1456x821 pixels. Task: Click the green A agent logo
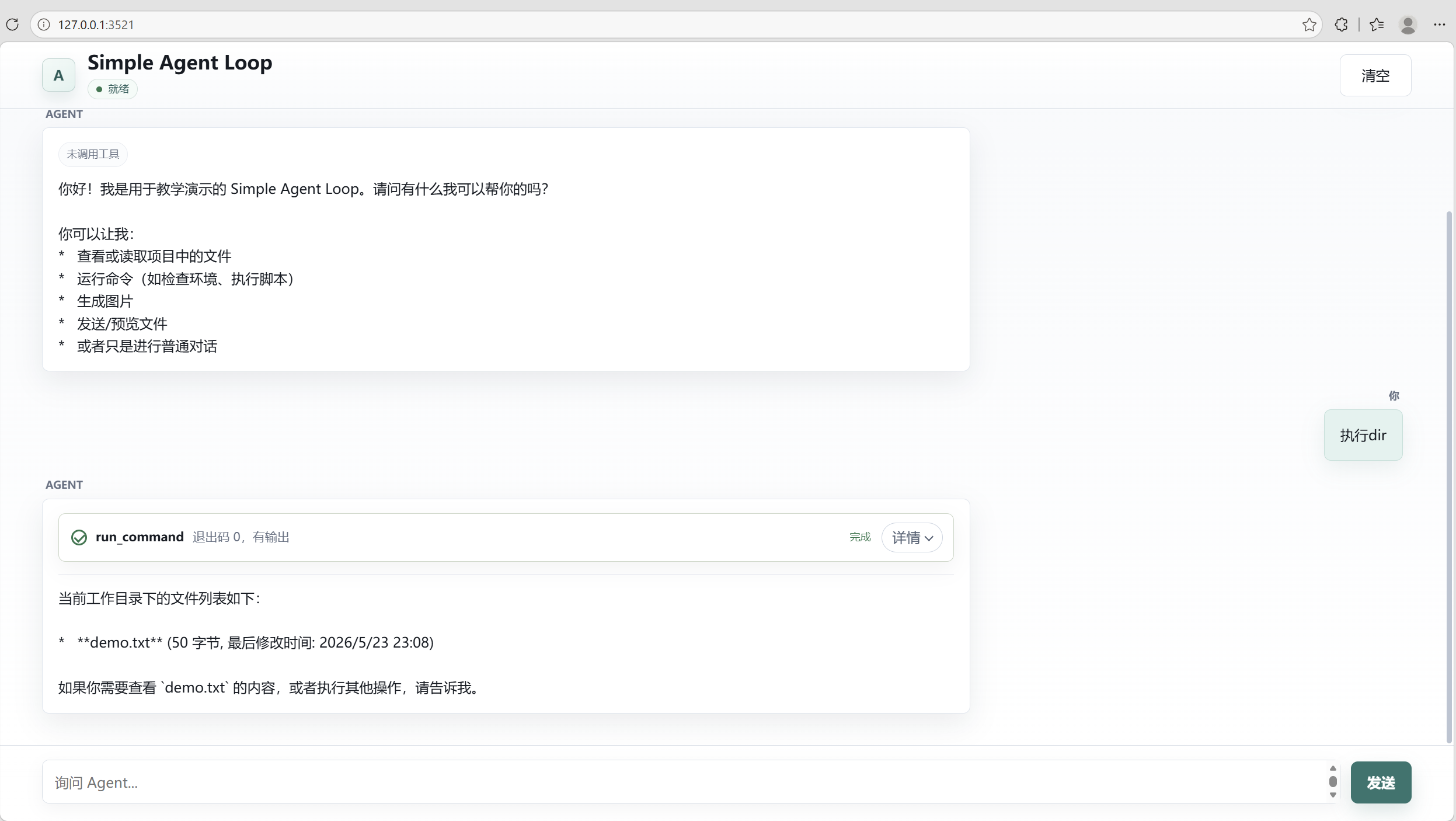click(x=58, y=75)
